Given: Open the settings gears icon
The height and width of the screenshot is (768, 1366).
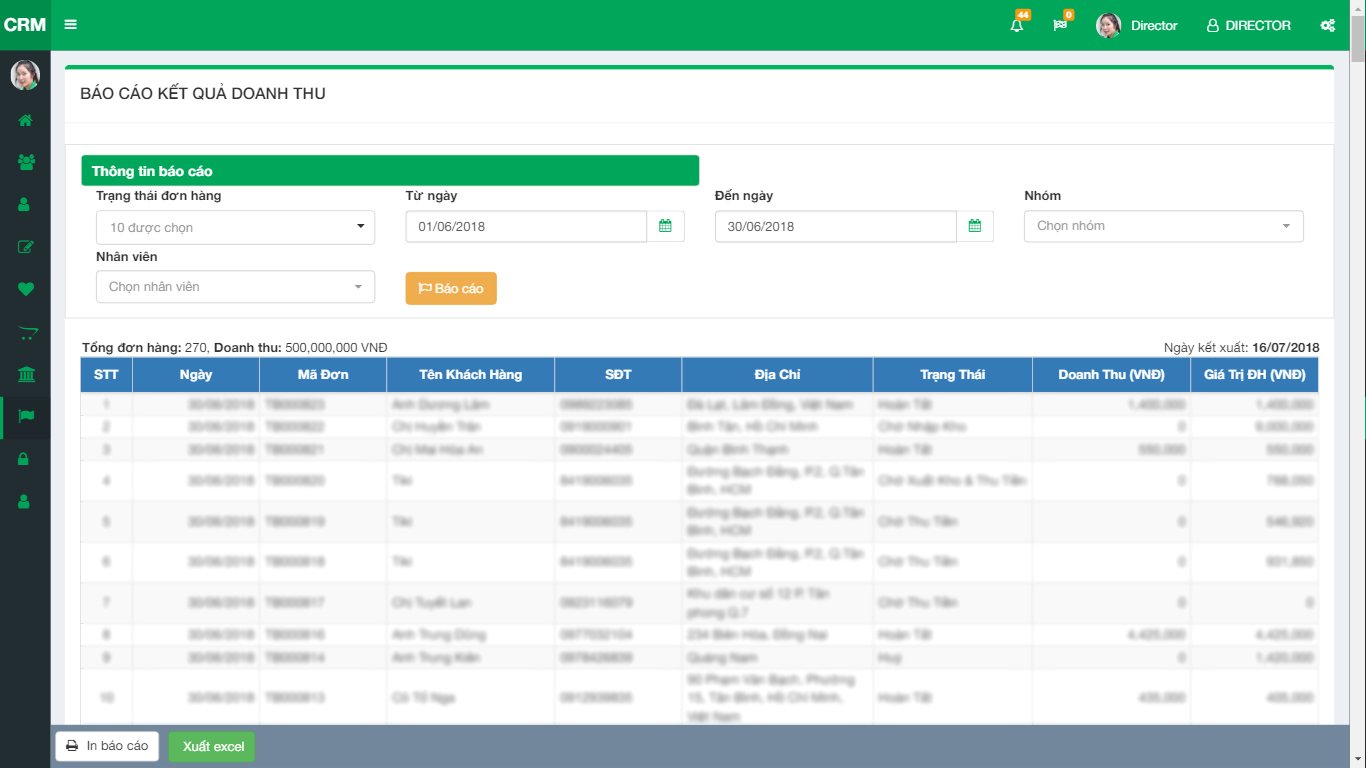Looking at the screenshot, I should pos(1327,26).
